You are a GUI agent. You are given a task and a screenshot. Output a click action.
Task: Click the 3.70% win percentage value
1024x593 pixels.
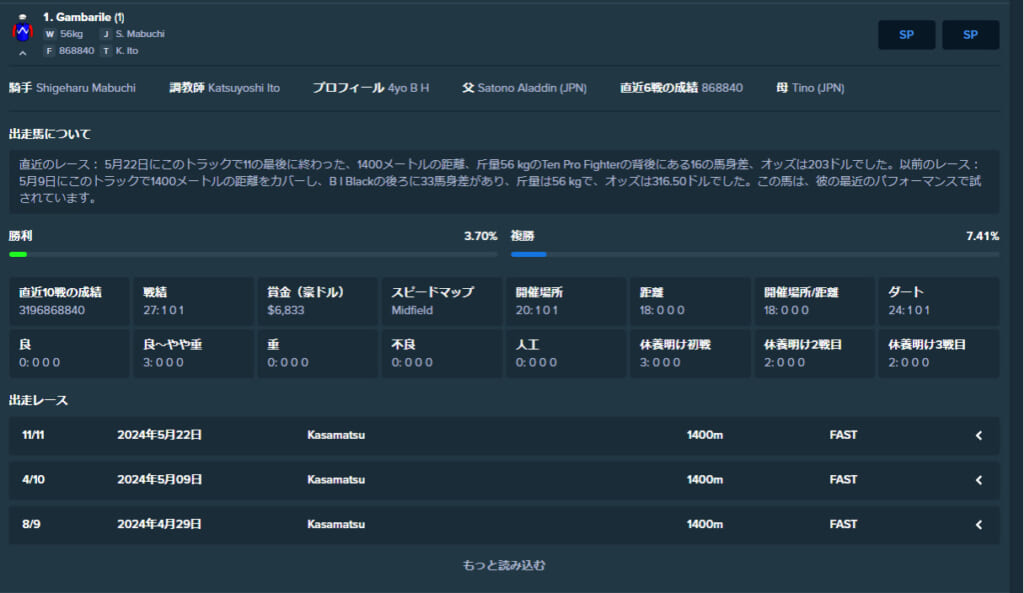coord(481,236)
